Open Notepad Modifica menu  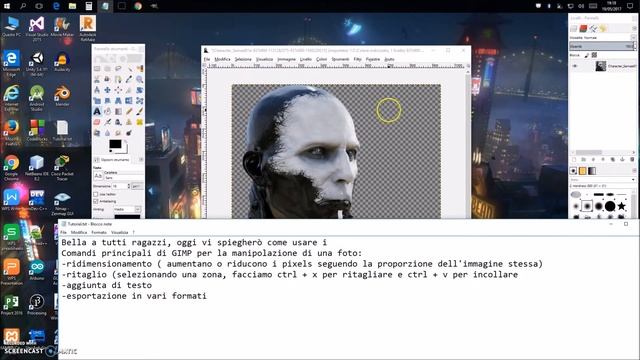pos(79,232)
